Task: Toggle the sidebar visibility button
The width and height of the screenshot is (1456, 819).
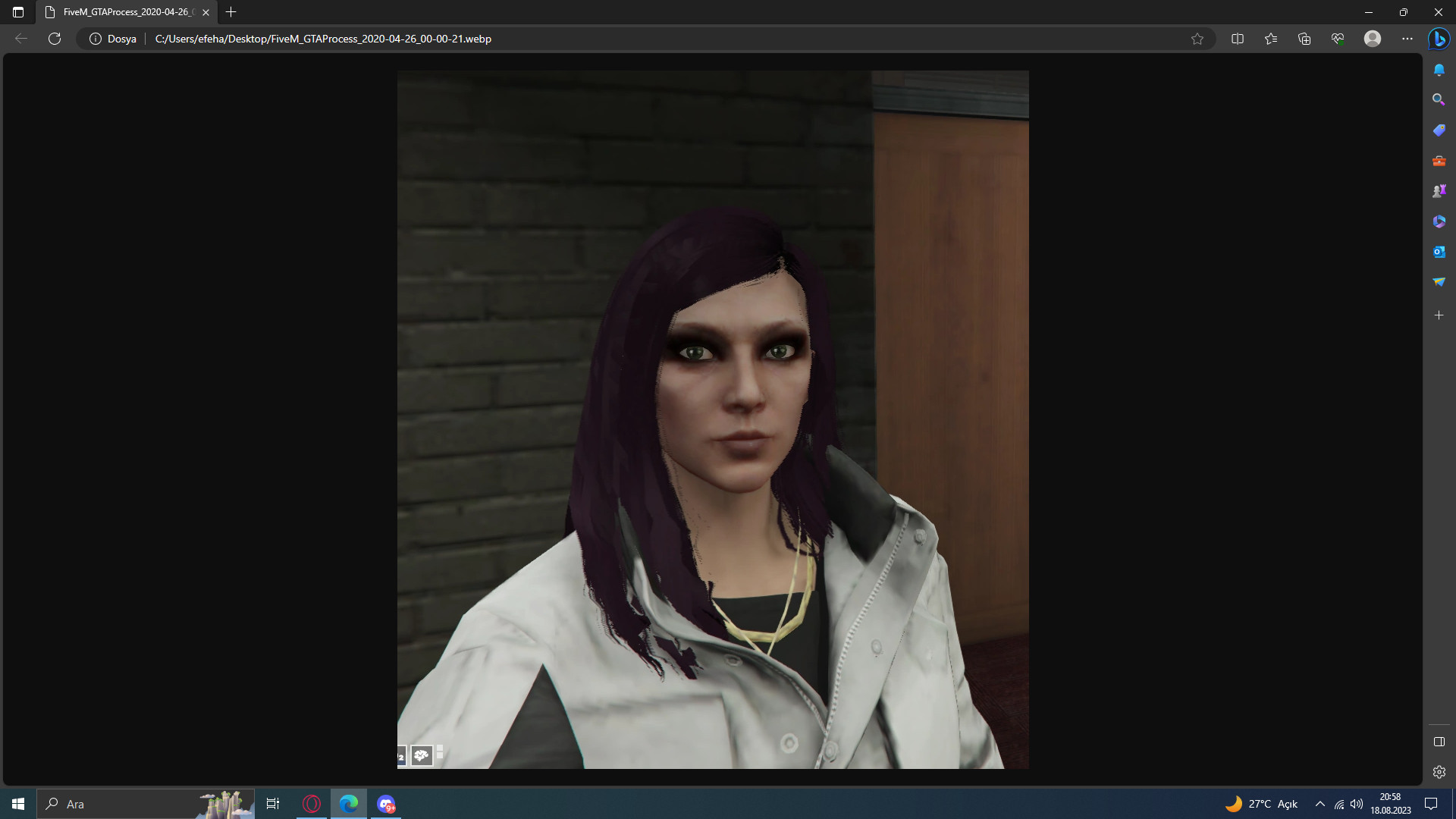Action: 1439,742
